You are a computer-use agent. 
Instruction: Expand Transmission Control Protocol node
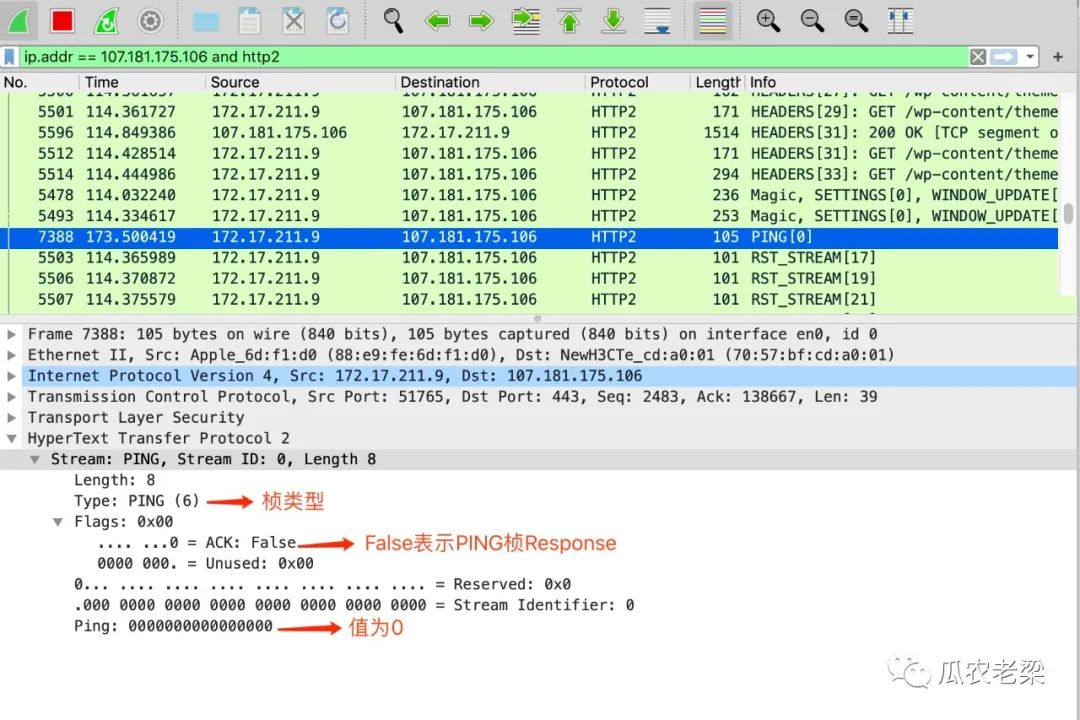pyautogui.click(x=11, y=397)
